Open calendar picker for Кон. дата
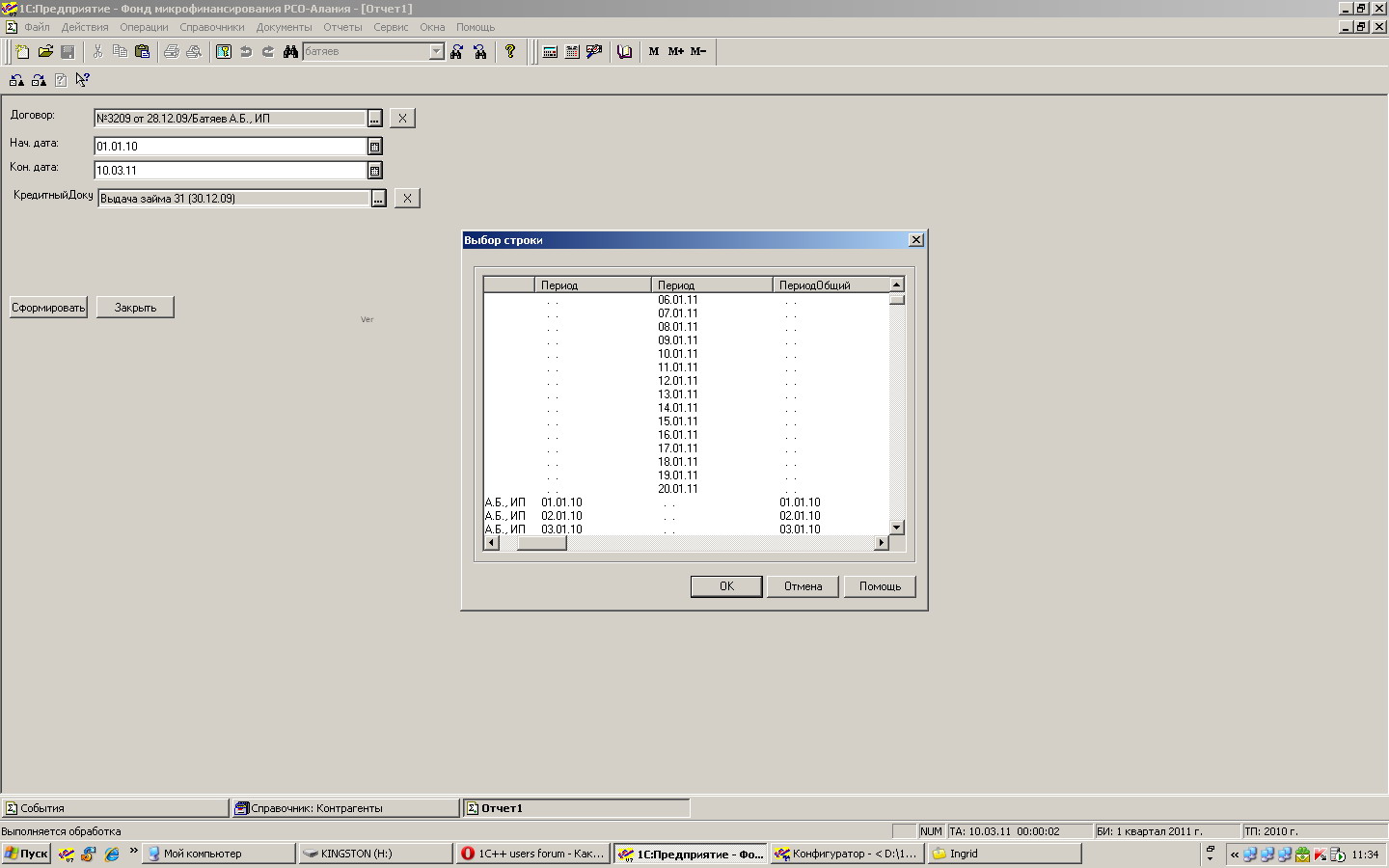The width and height of the screenshot is (1389, 868). (375, 171)
